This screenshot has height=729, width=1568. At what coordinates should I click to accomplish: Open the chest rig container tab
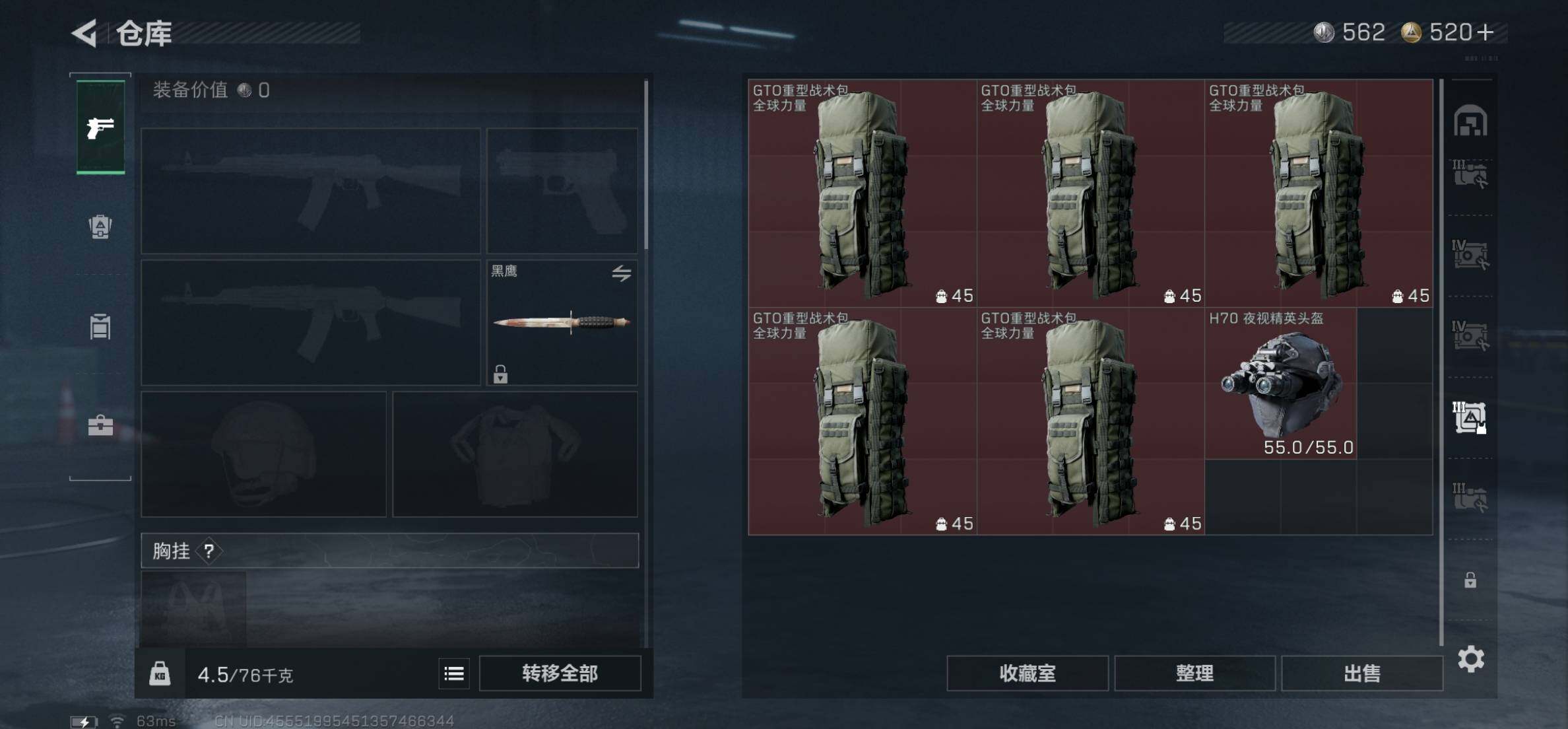[100, 326]
